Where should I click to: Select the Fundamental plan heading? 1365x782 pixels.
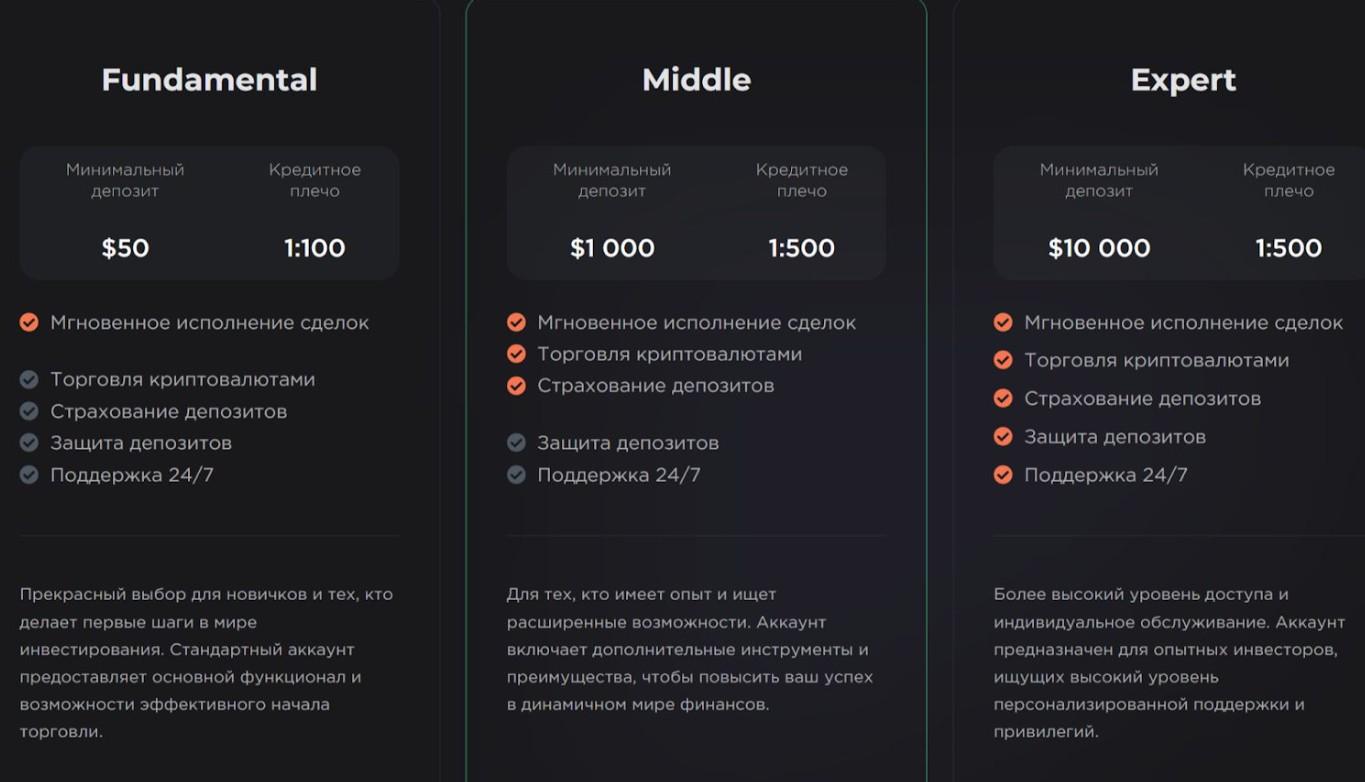tap(209, 80)
